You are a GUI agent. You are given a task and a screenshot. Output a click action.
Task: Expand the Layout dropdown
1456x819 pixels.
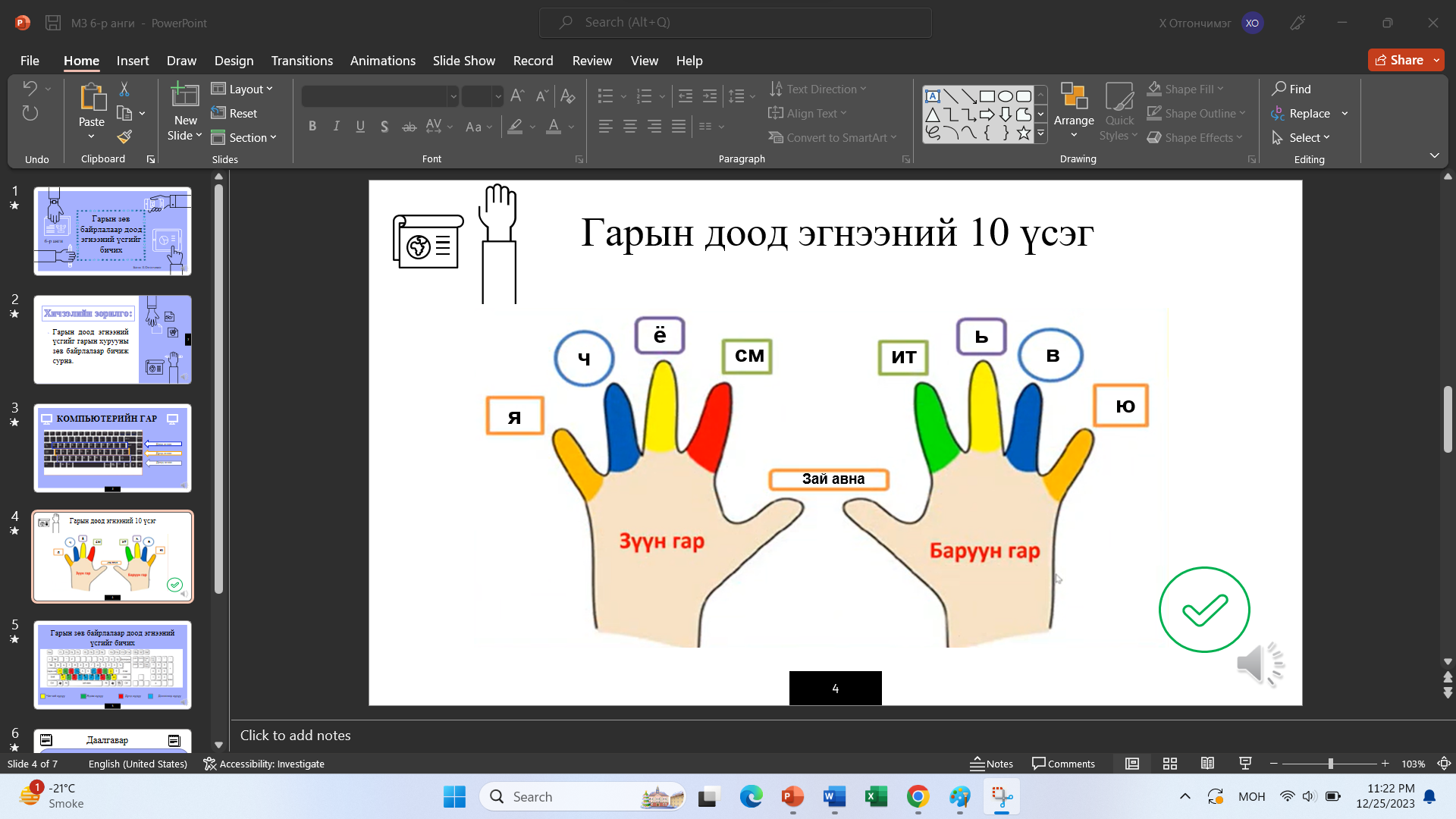[x=242, y=89]
